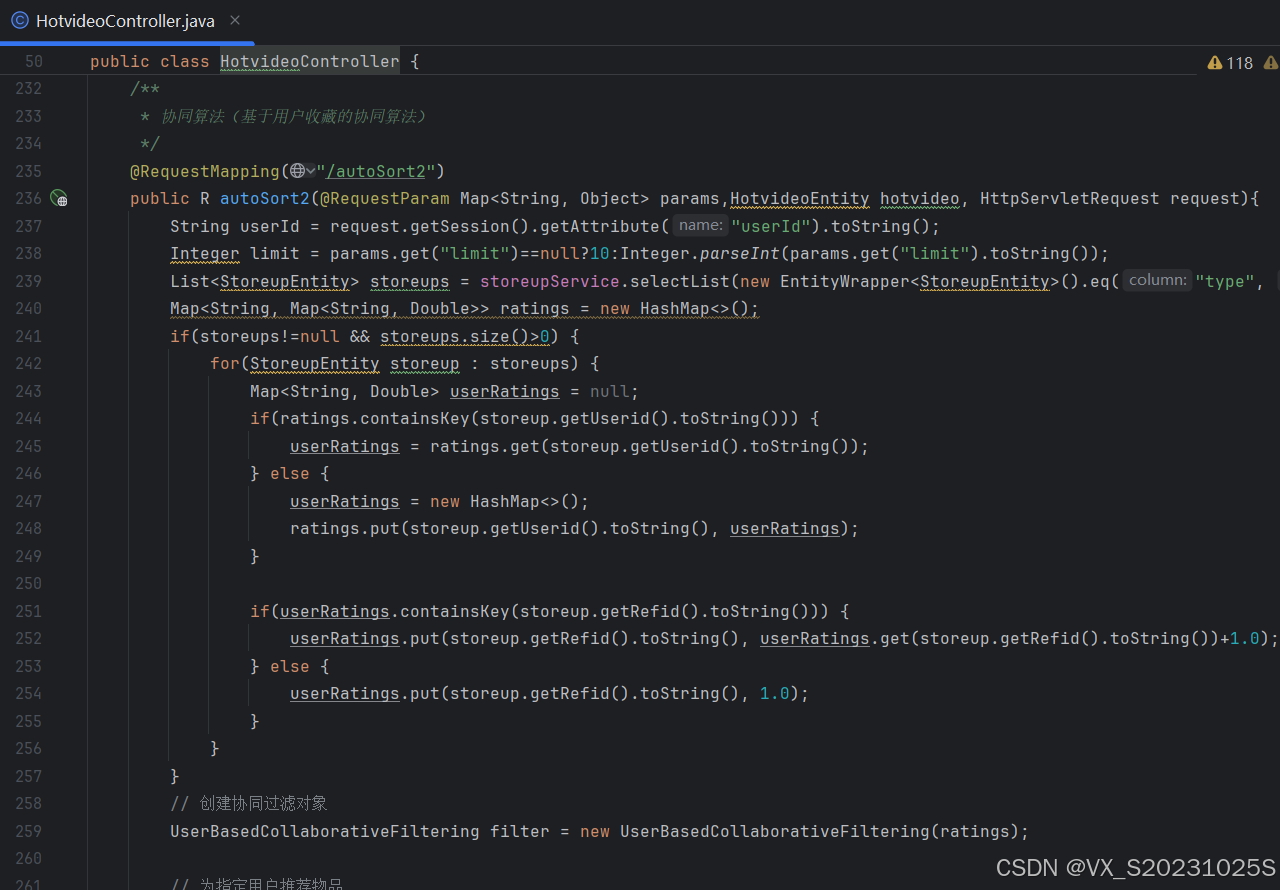Image resolution: width=1280 pixels, height=890 pixels.
Task: Click ratings.put on line 248
Action: pyautogui.click(x=345, y=528)
